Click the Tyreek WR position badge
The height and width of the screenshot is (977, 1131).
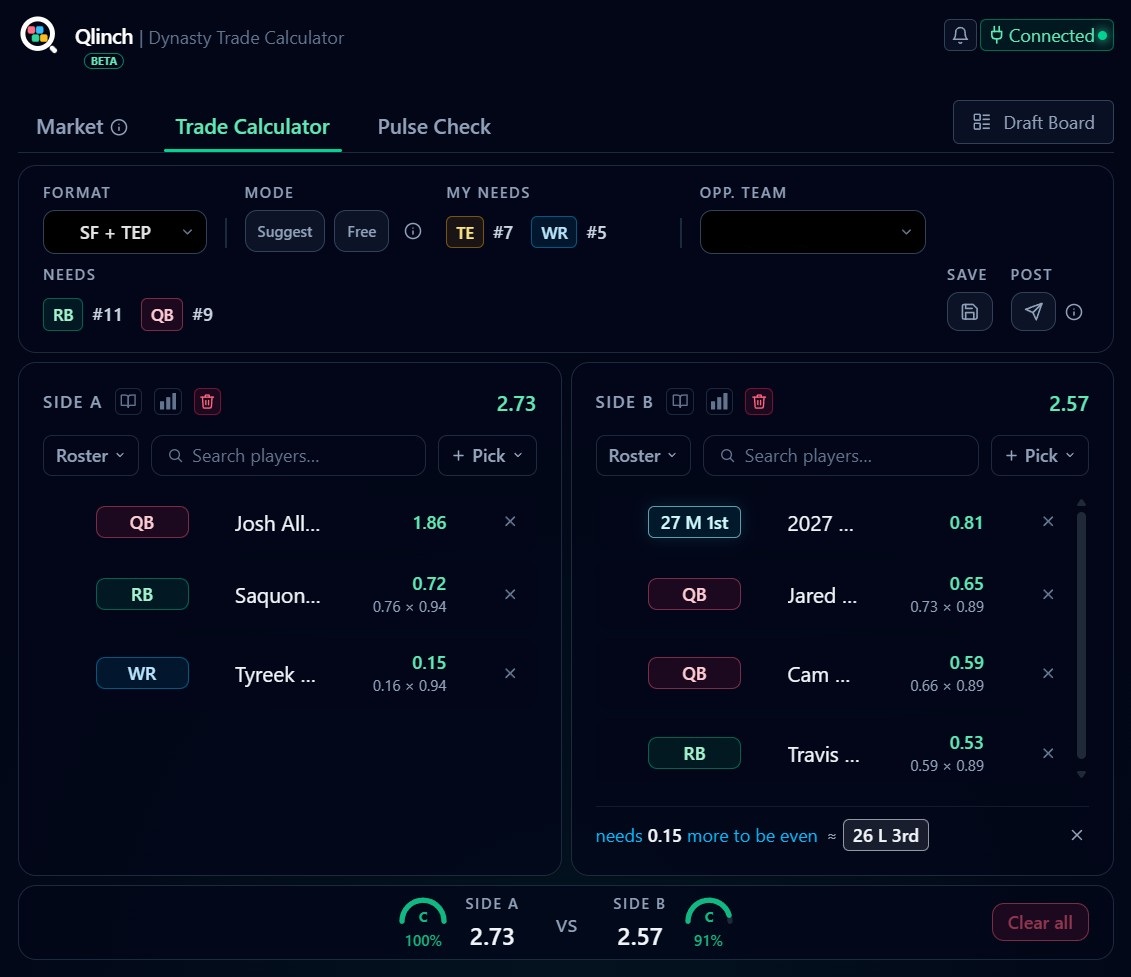tap(142, 673)
